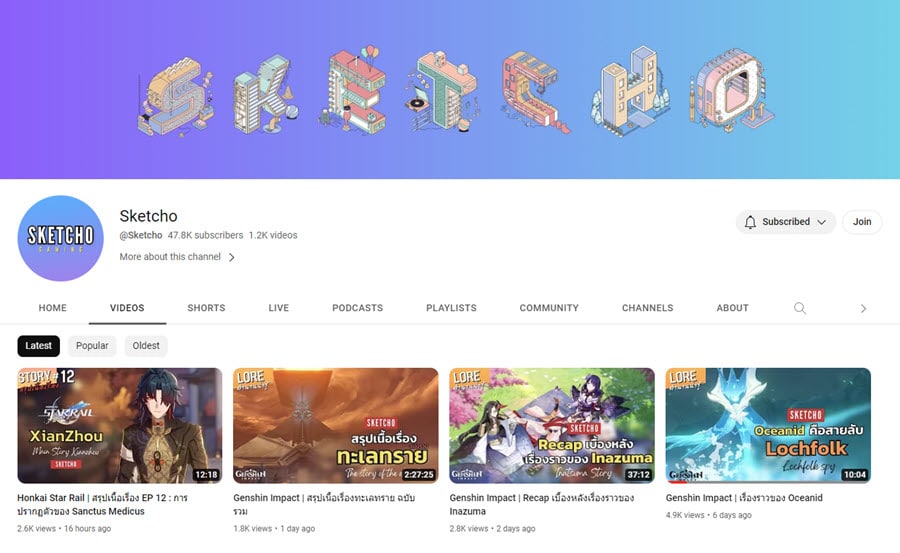Switch to the PLAYLISTS tab
This screenshot has height=553, width=900.
pos(451,308)
